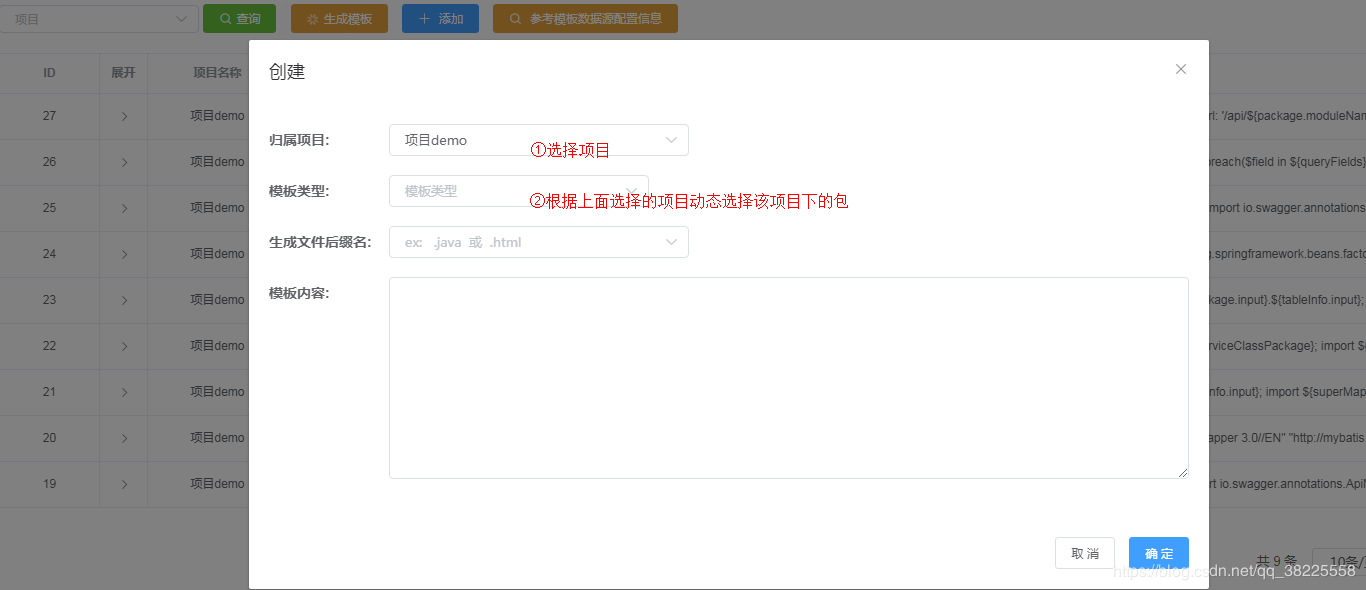The width and height of the screenshot is (1366, 590).
Task: Click the 参考模板数据源配置信息 button
Action: tap(585, 18)
